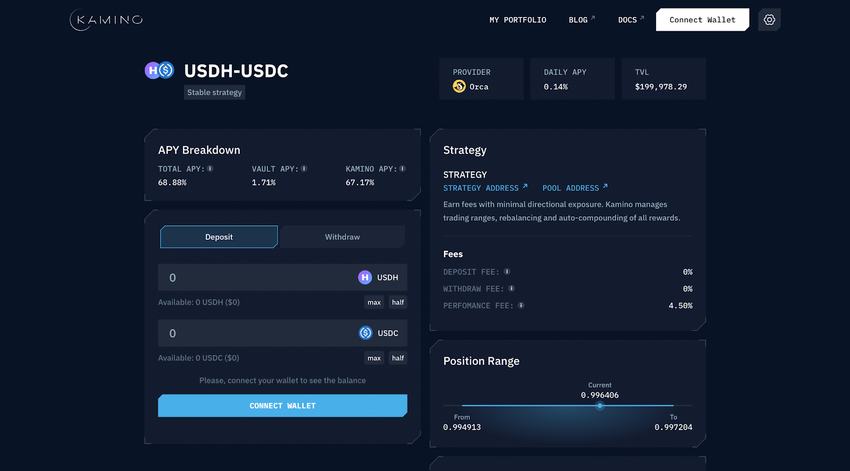Click max for USDH balance
The width and height of the screenshot is (850, 471).
click(374, 302)
